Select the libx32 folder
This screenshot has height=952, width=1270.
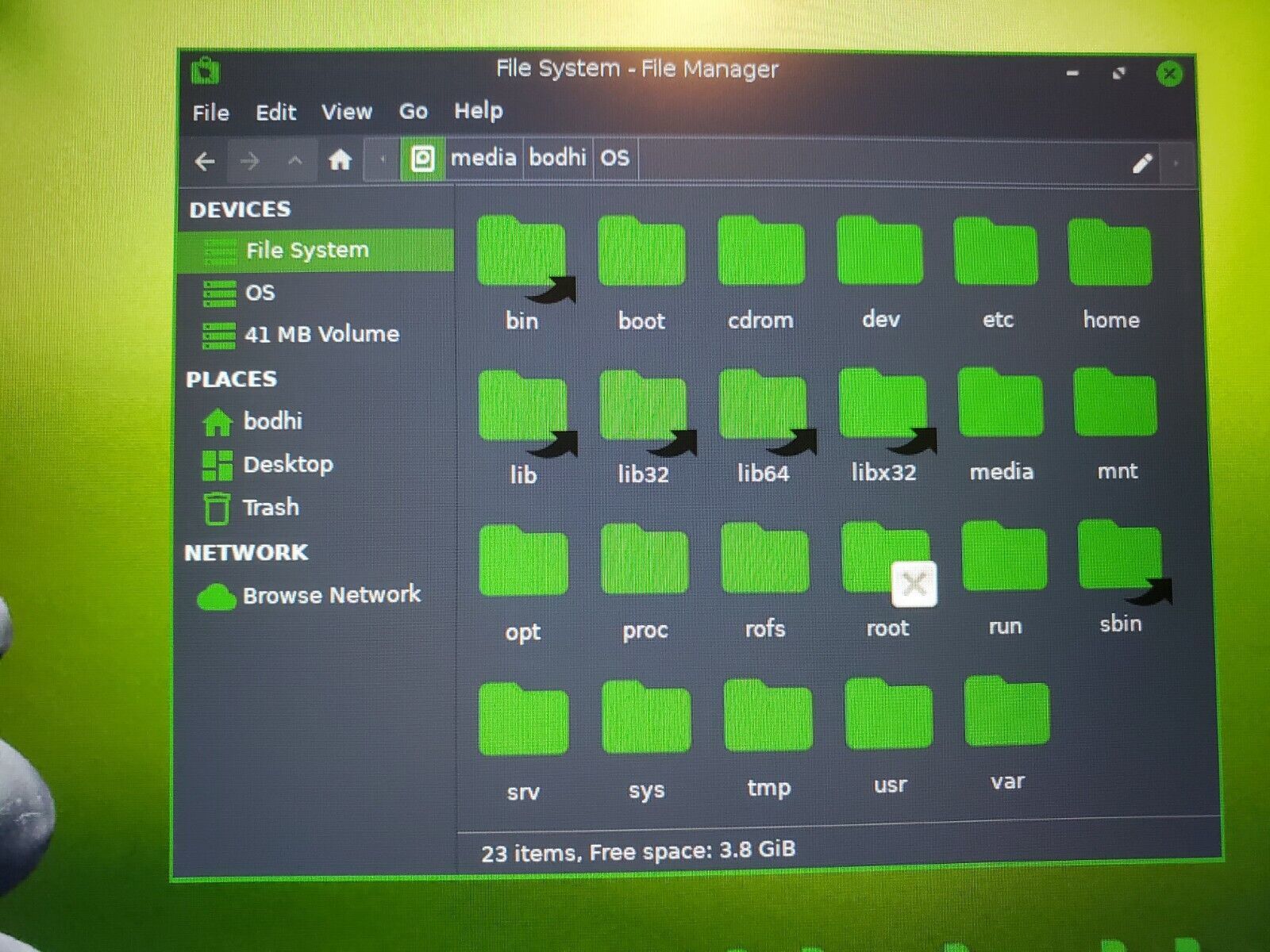pyautogui.click(x=883, y=404)
